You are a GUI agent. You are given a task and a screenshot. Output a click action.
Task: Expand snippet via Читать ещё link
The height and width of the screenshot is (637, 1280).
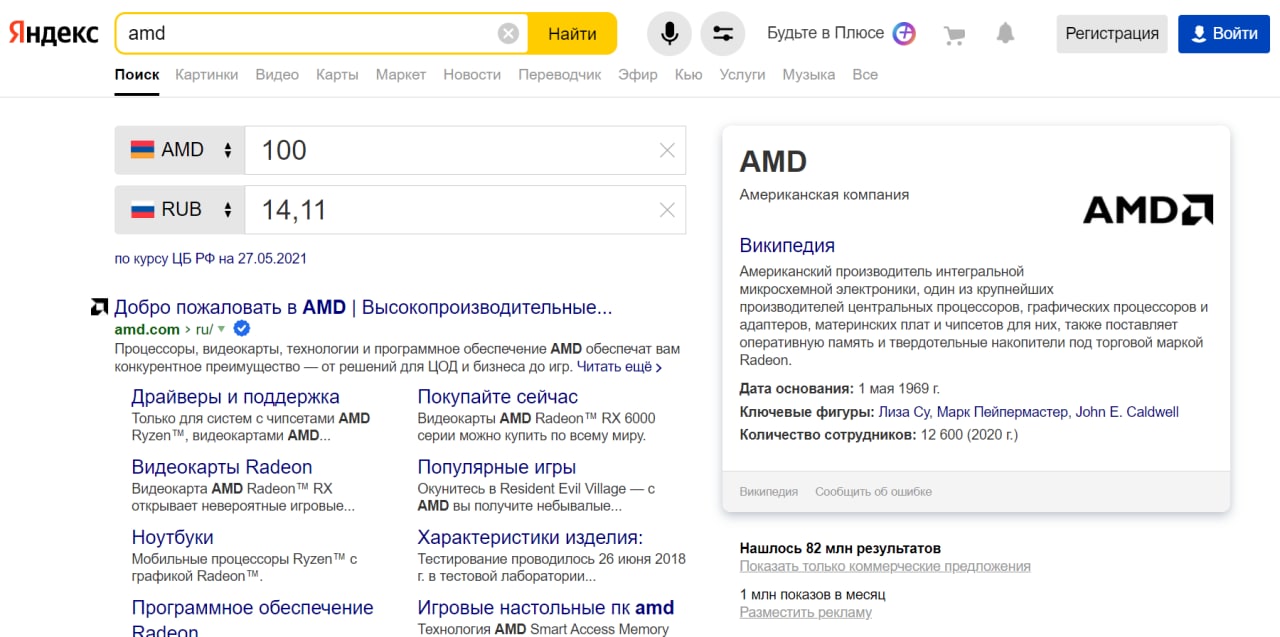tap(619, 367)
